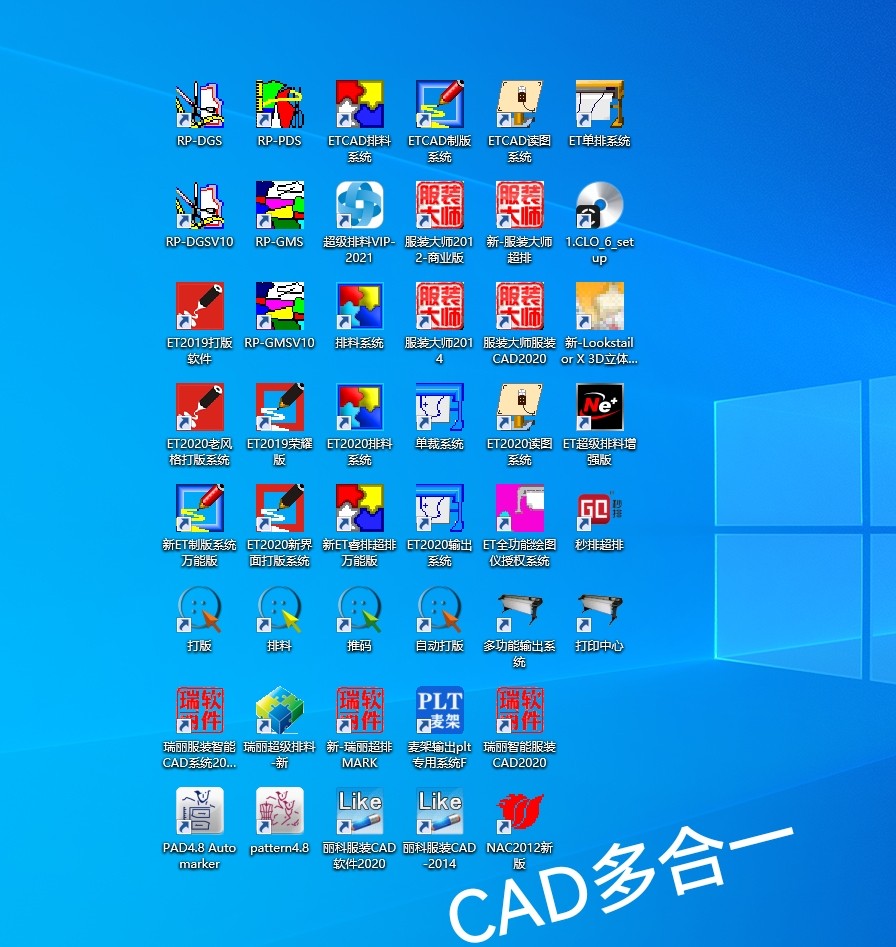Select 服装大师2012-商业版 icon

(x=440, y=205)
